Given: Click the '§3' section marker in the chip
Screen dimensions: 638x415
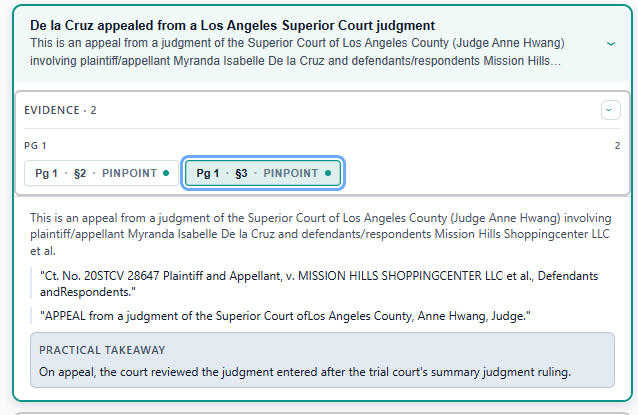Looking at the screenshot, I should (241, 173).
